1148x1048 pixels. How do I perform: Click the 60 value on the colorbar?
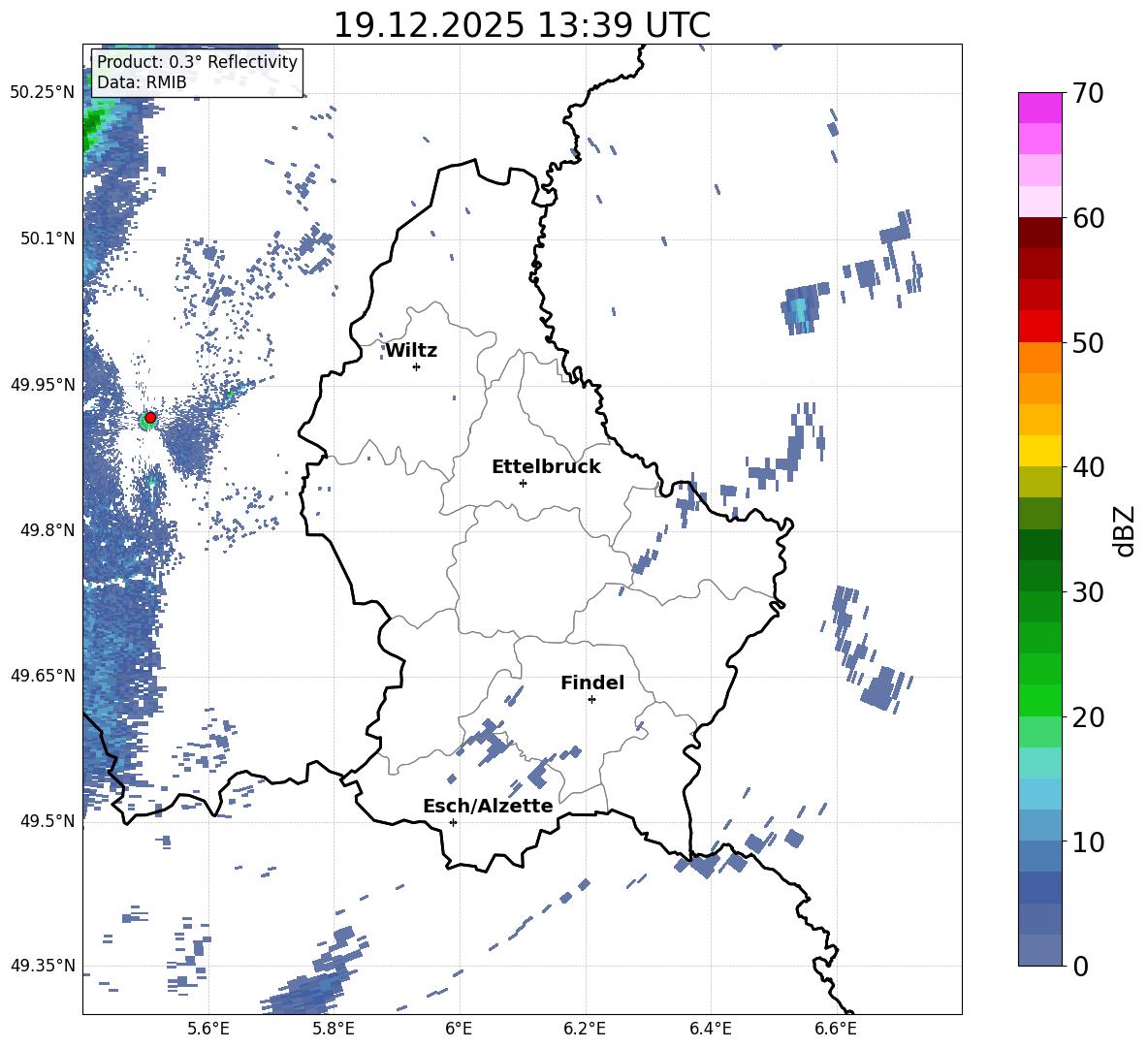[x=1088, y=218]
